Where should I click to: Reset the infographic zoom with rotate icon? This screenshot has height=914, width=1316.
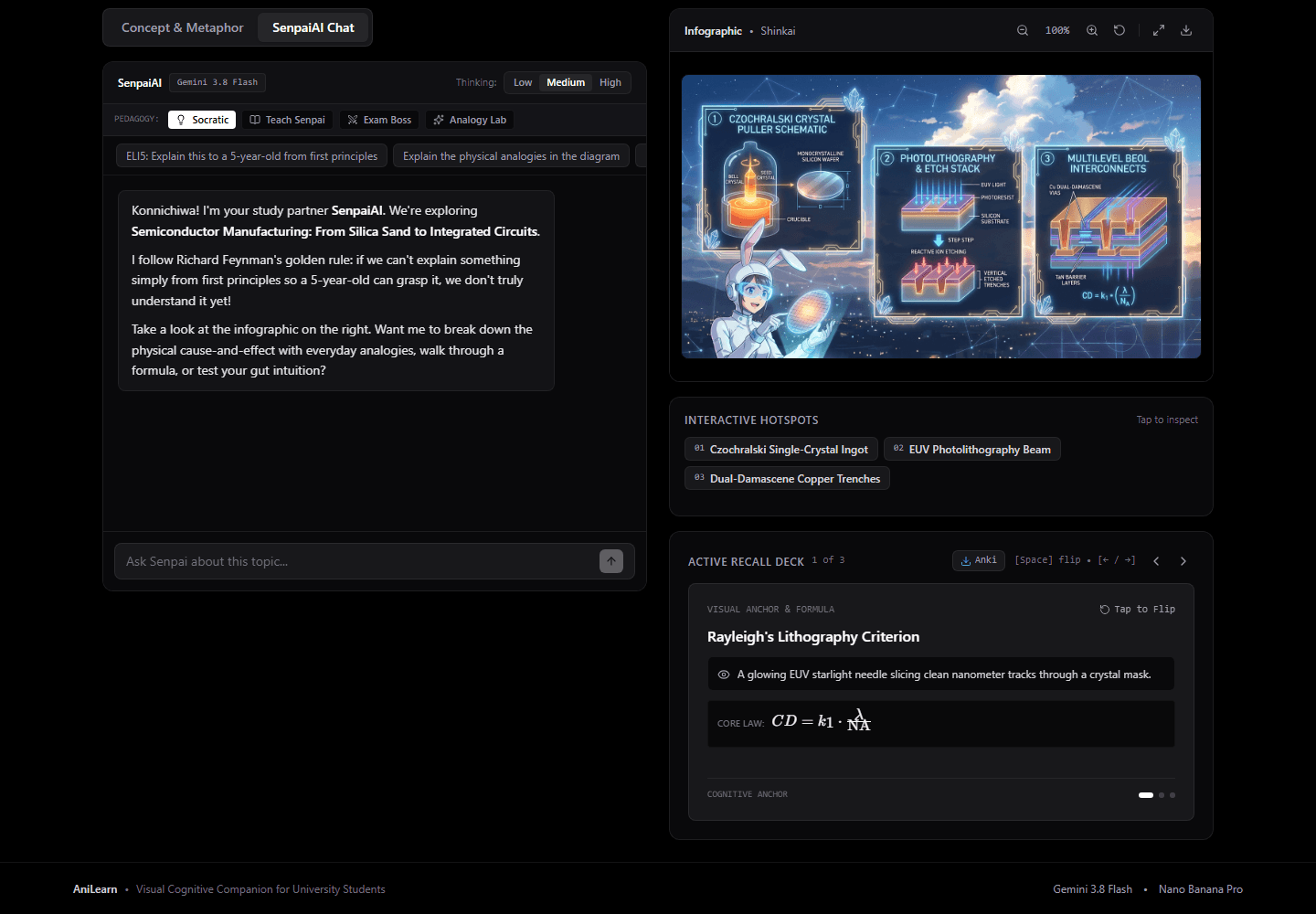(1120, 30)
